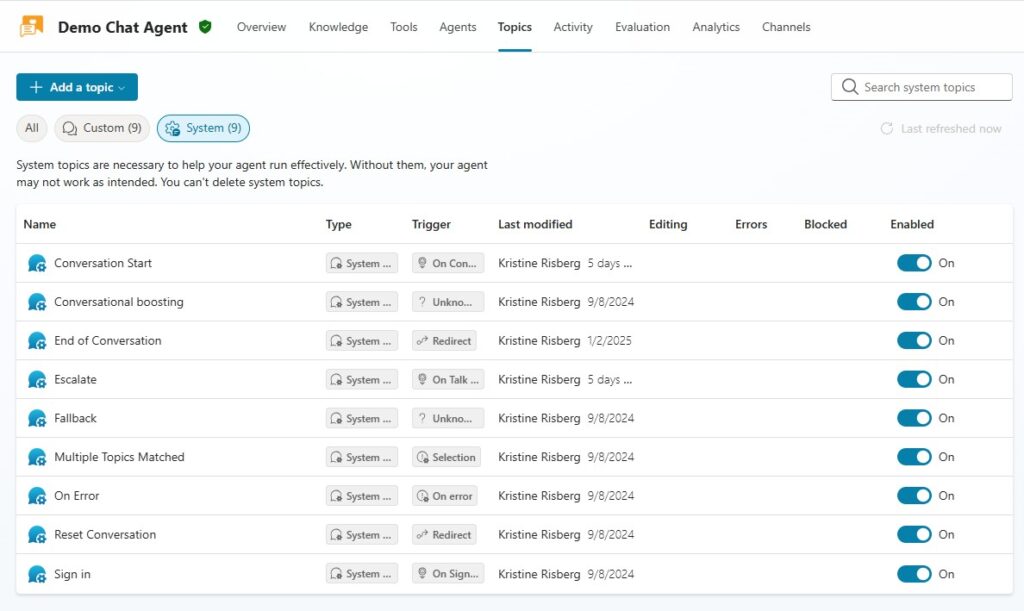Switch to the Knowledge tab
This screenshot has width=1024, height=611.
click(x=338, y=27)
